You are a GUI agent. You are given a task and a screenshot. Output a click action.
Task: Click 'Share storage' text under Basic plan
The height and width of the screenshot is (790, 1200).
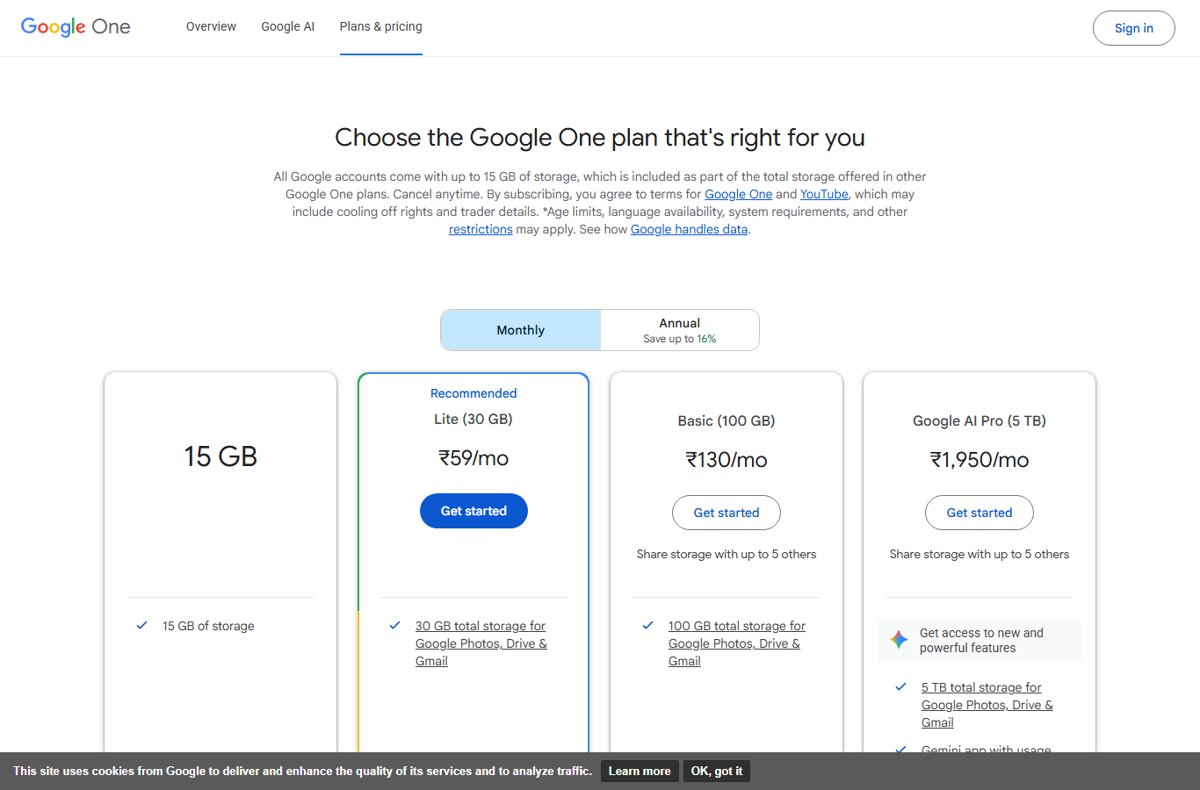727,554
